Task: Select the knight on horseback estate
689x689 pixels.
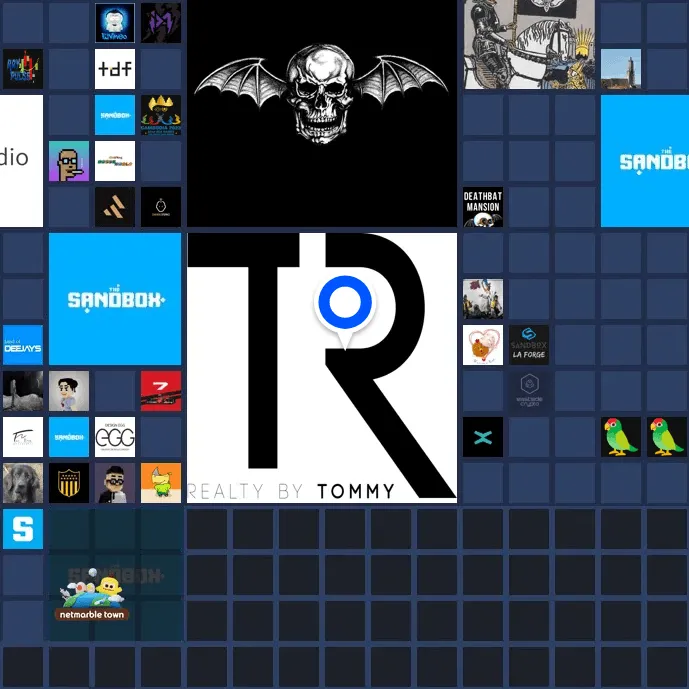Action: [529, 44]
